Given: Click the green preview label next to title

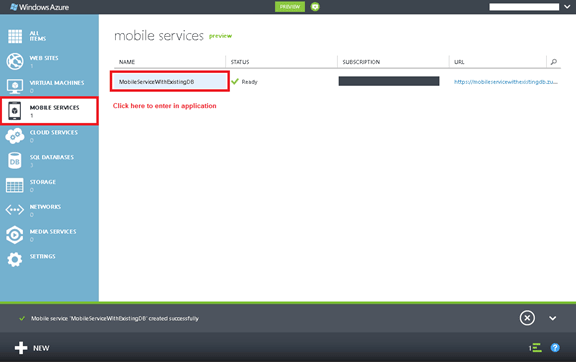Looking at the screenshot, I should pyautogui.click(x=220, y=36).
